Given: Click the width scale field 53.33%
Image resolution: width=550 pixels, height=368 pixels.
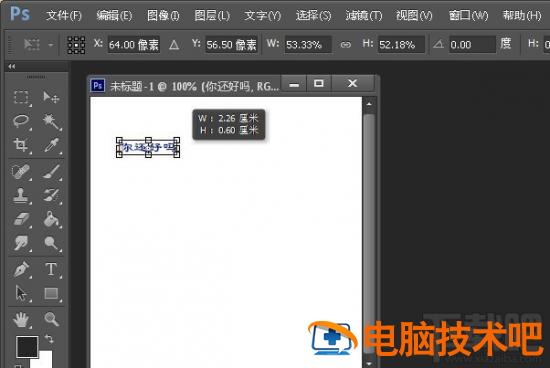Looking at the screenshot, I should point(308,45).
